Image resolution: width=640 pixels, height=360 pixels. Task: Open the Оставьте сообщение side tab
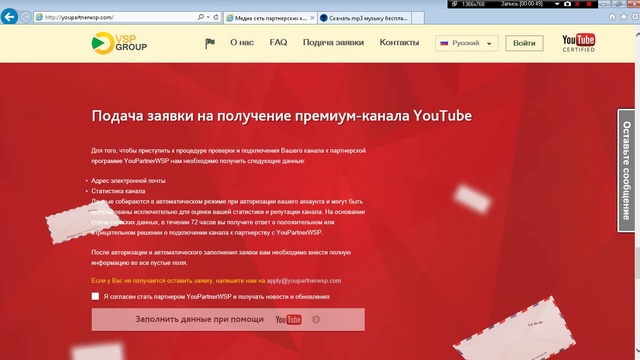[626, 171]
